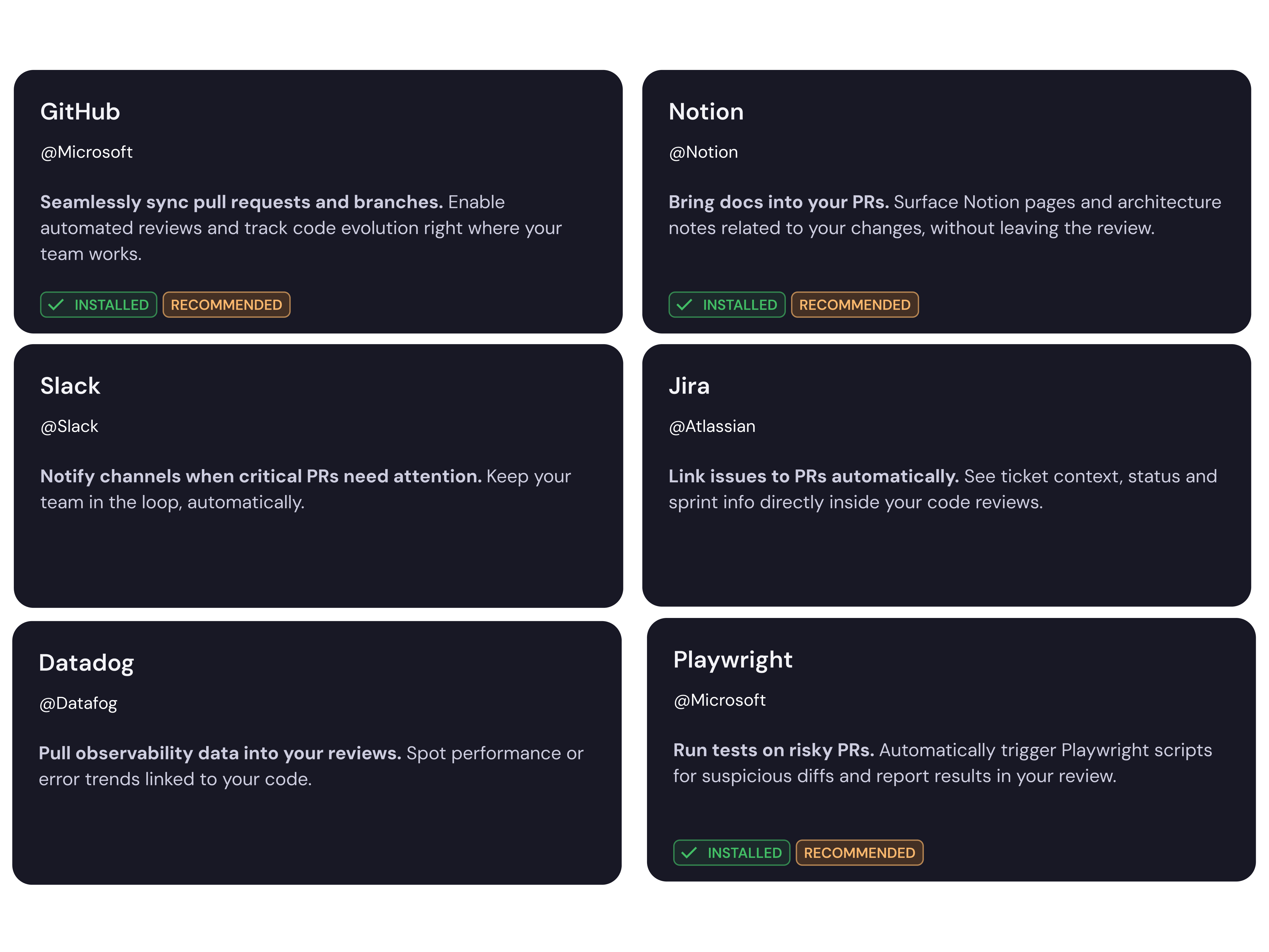
Task: Click the RECOMMENDED badge on the Playwright card
Action: (x=859, y=853)
